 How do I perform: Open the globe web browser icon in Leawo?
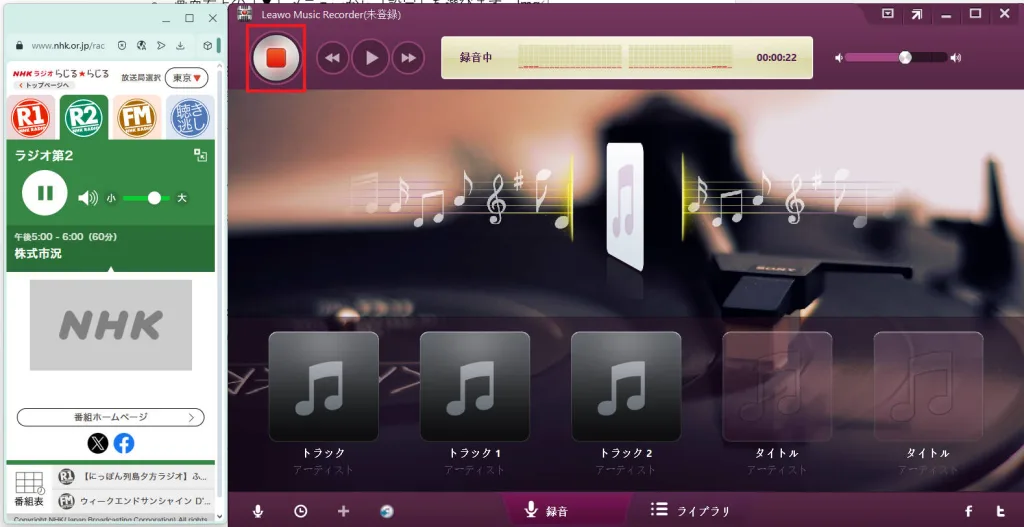(x=387, y=511)
